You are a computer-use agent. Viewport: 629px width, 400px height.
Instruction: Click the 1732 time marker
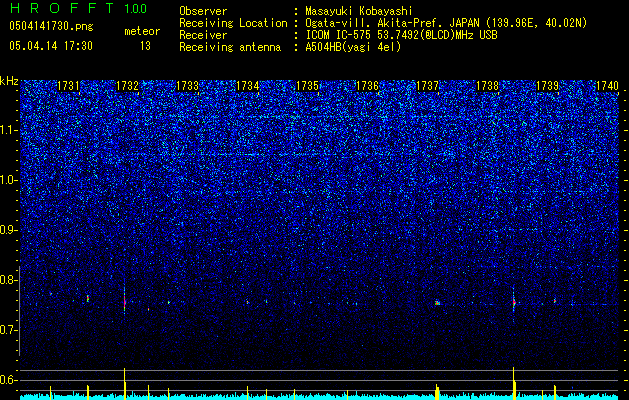(127, 86)
